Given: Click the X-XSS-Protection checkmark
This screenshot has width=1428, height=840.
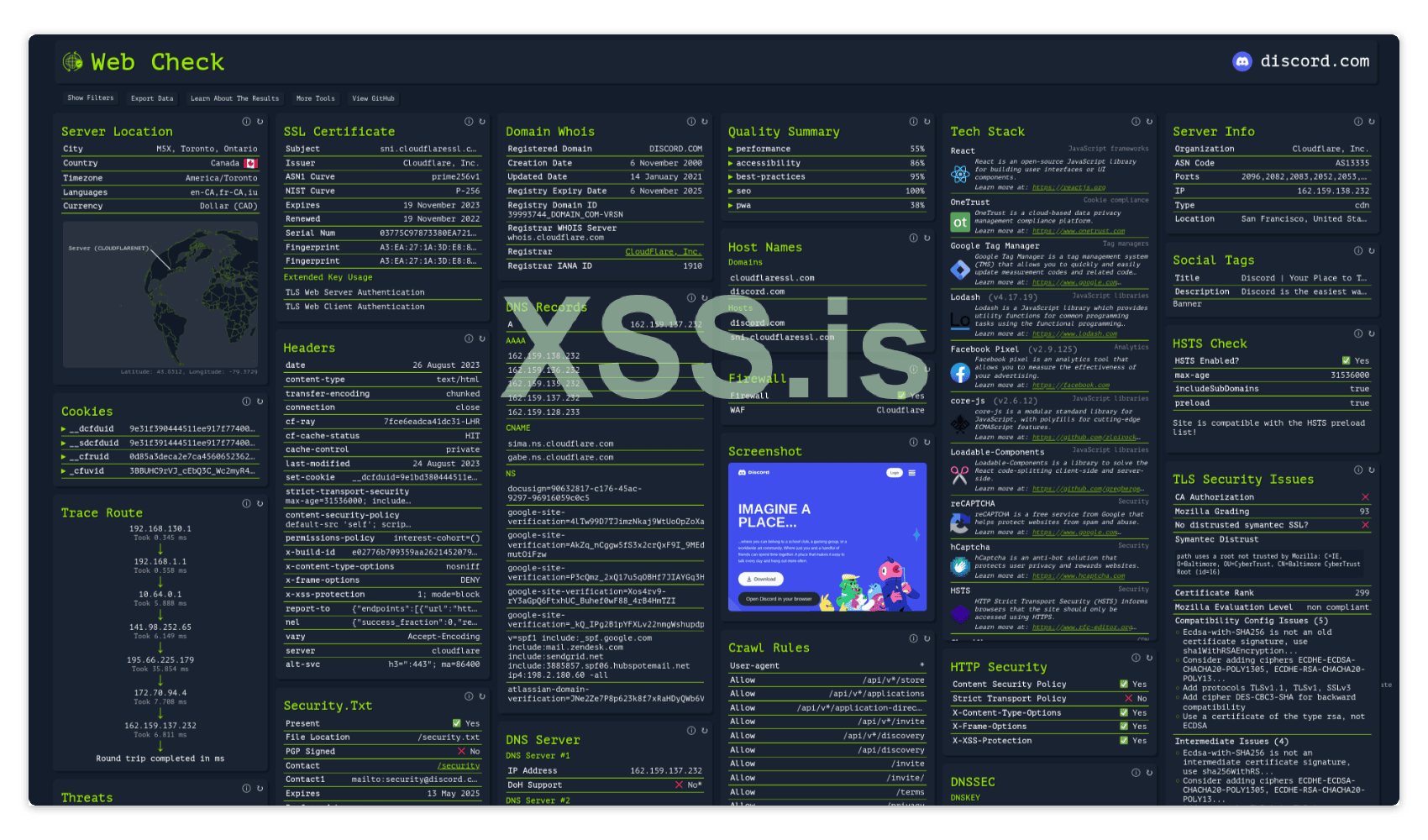Looking at the screenshot, I should click(x=1124, y=741).
